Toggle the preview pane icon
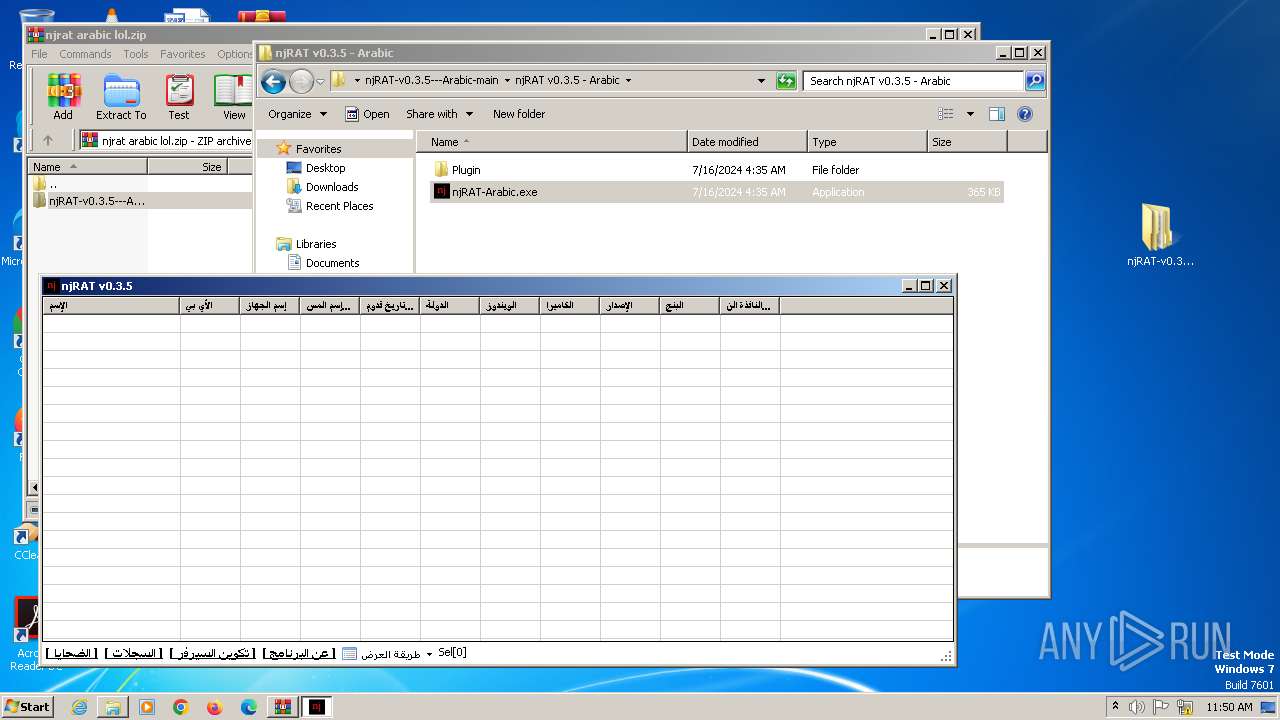 coord(997,114)
